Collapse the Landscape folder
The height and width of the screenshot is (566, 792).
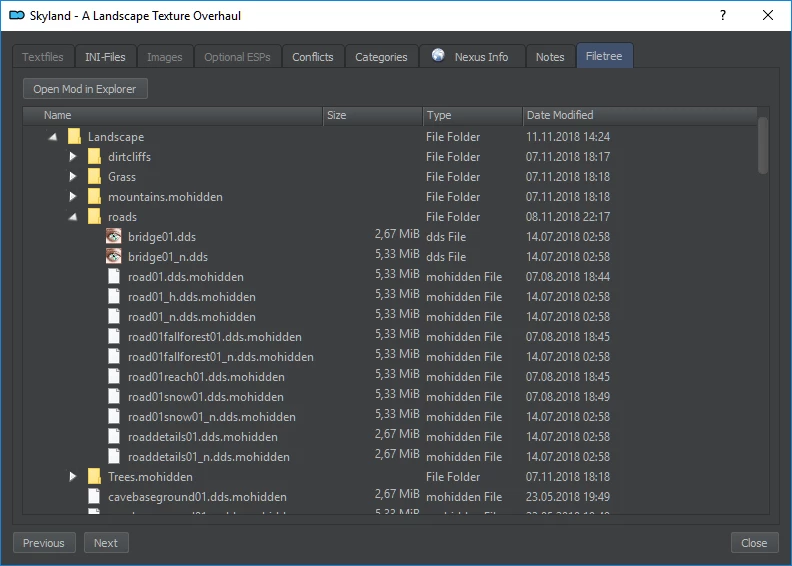pyautogui.click(x=53, y=137)
